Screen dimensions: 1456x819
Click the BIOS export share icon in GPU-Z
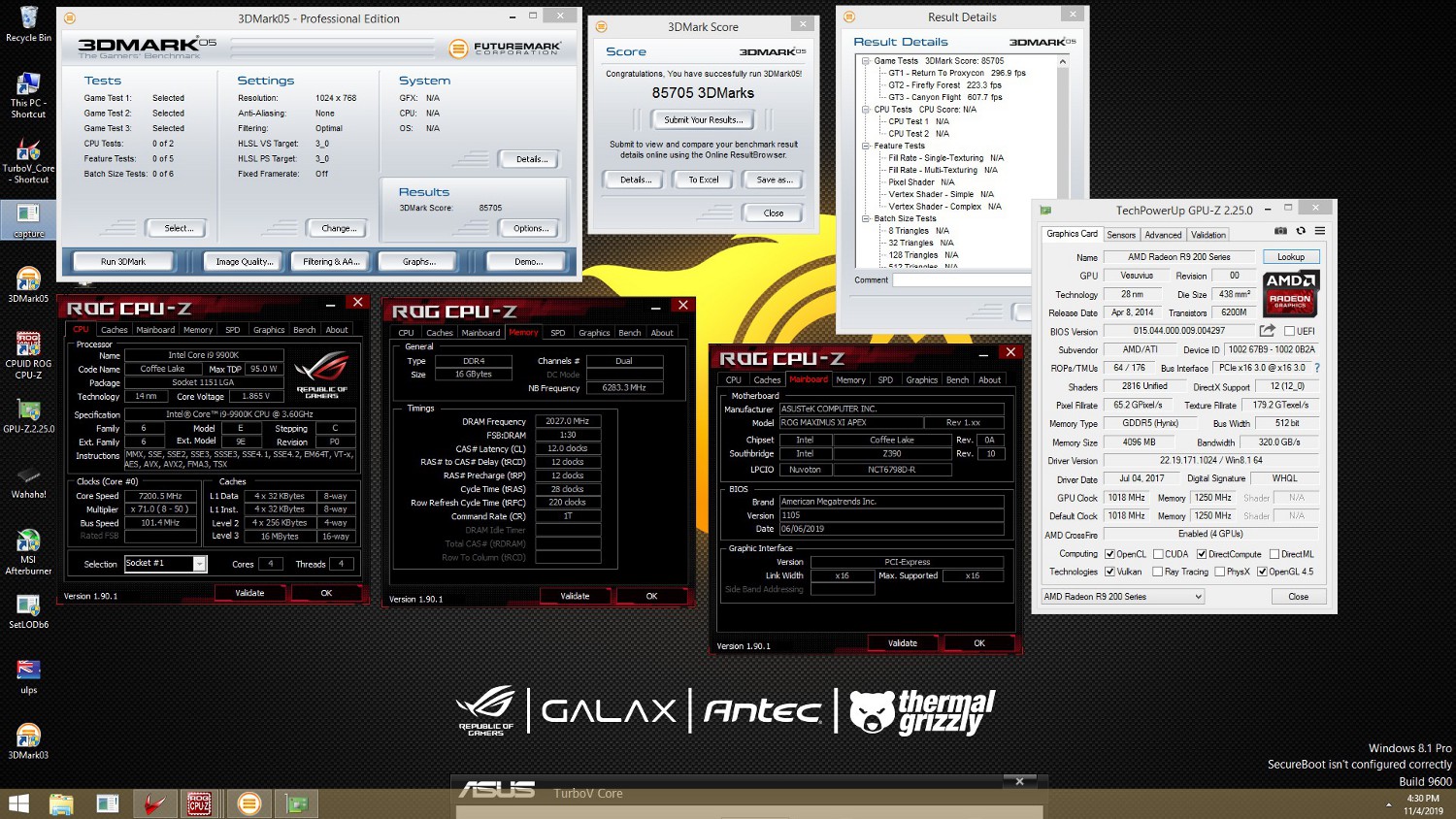(x=1267, y=331)
